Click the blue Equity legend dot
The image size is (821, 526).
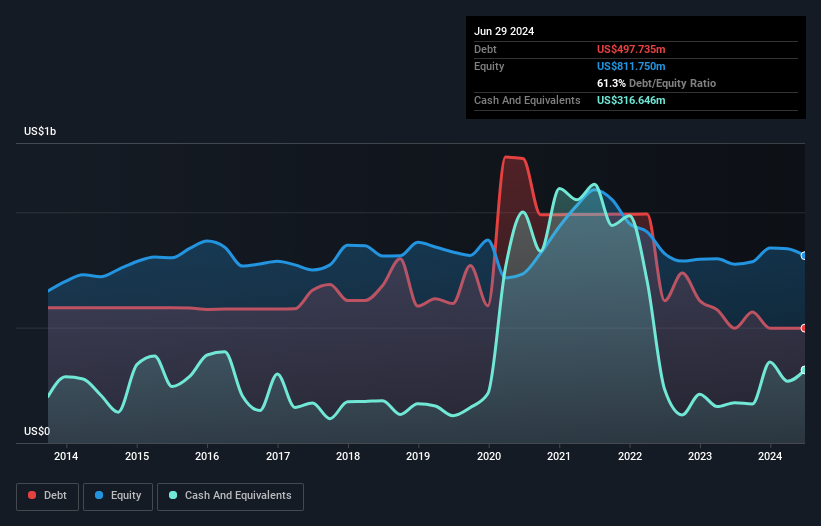(x=99, y=495)
